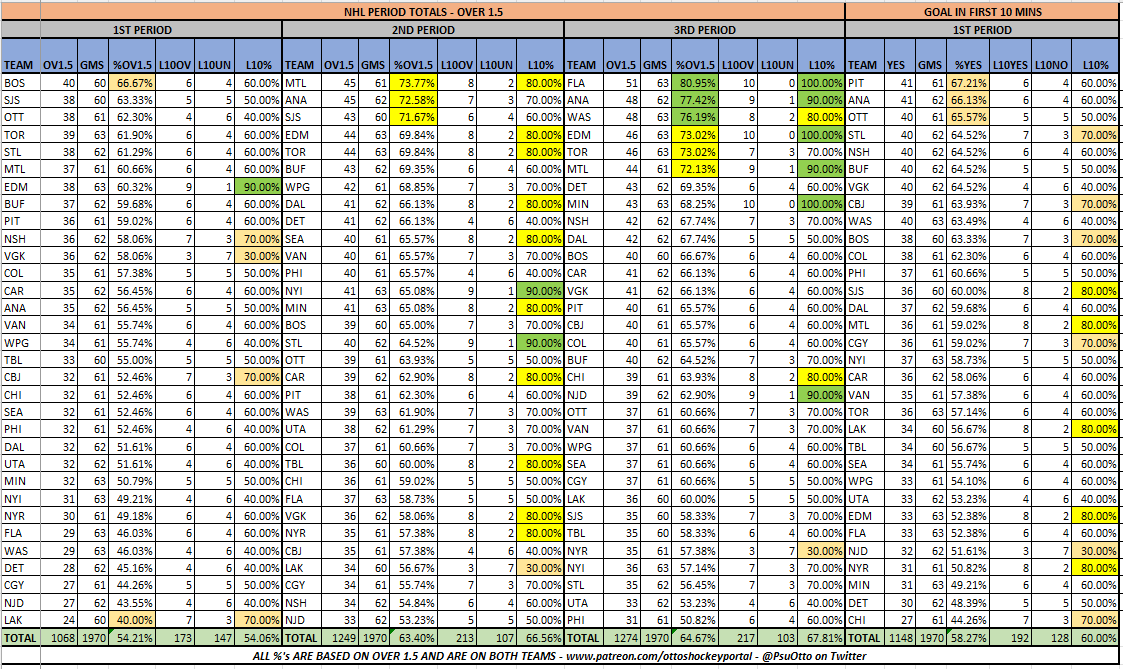Click the 77.42% cell for ANA in 3rd Period

click(x=696, y=100)
